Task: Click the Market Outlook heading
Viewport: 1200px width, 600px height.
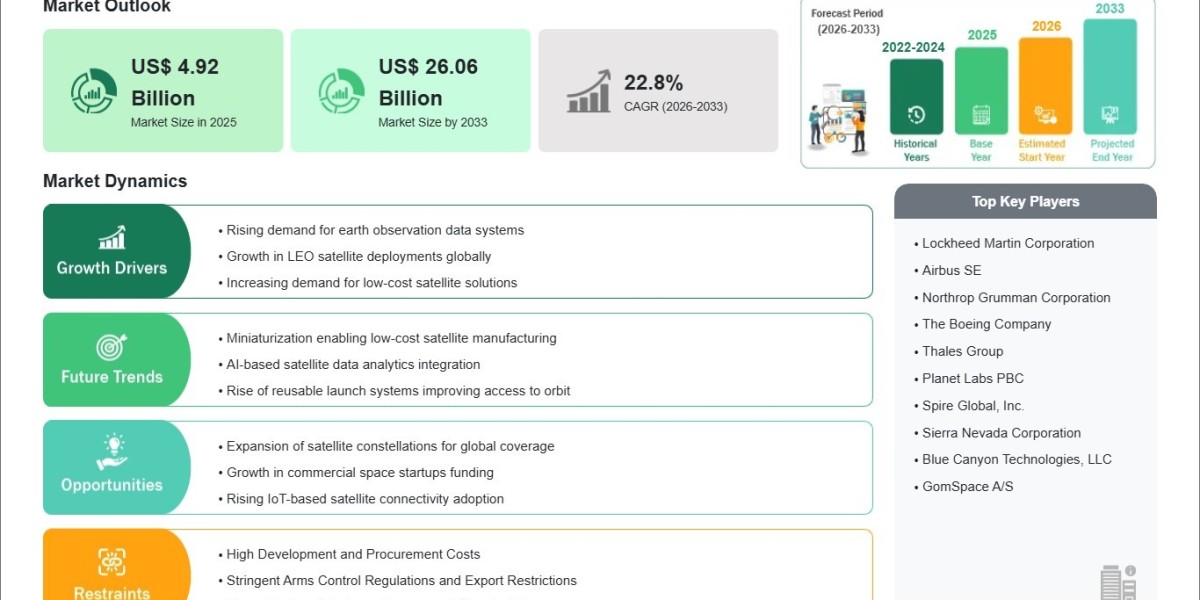Action: 107,7
